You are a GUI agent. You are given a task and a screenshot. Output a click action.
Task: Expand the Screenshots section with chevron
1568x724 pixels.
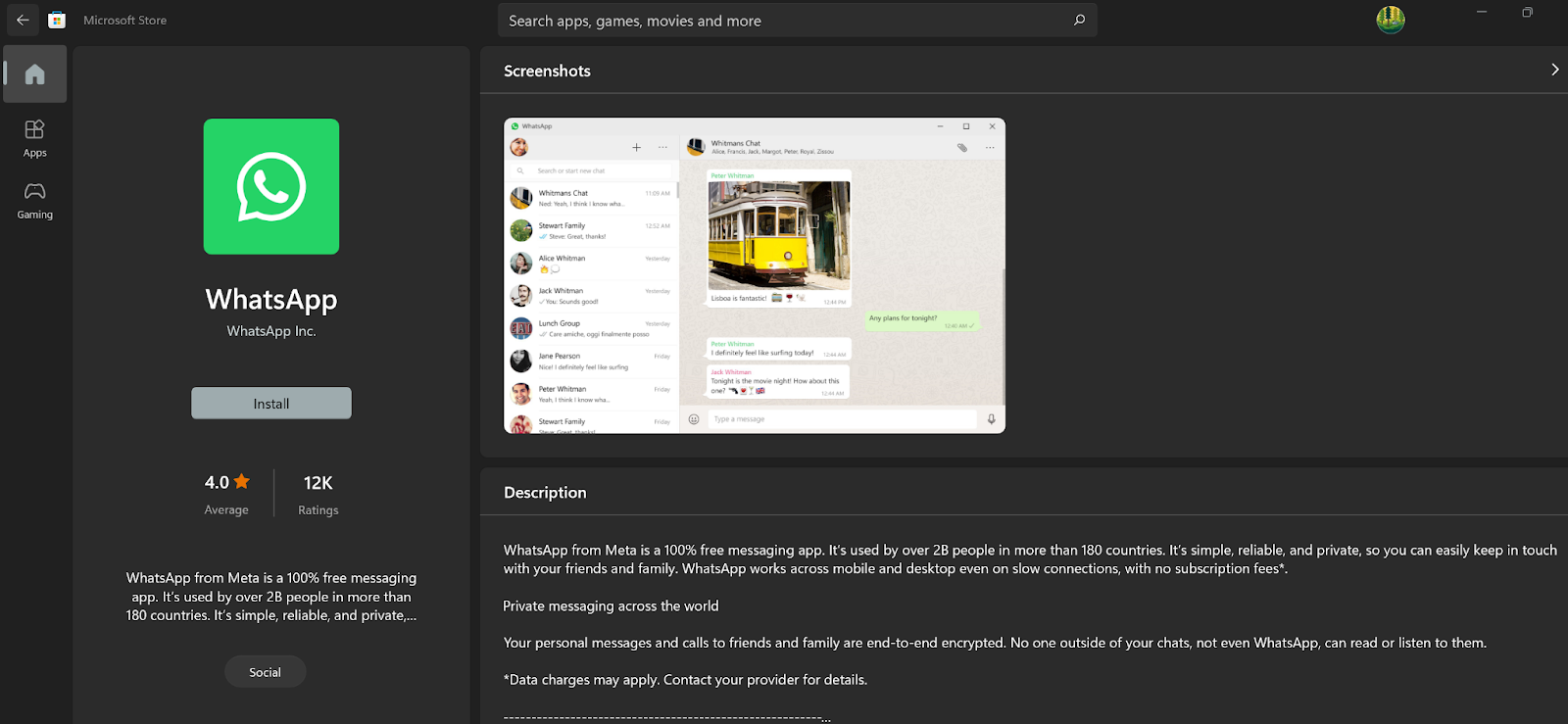[1554, 70]
